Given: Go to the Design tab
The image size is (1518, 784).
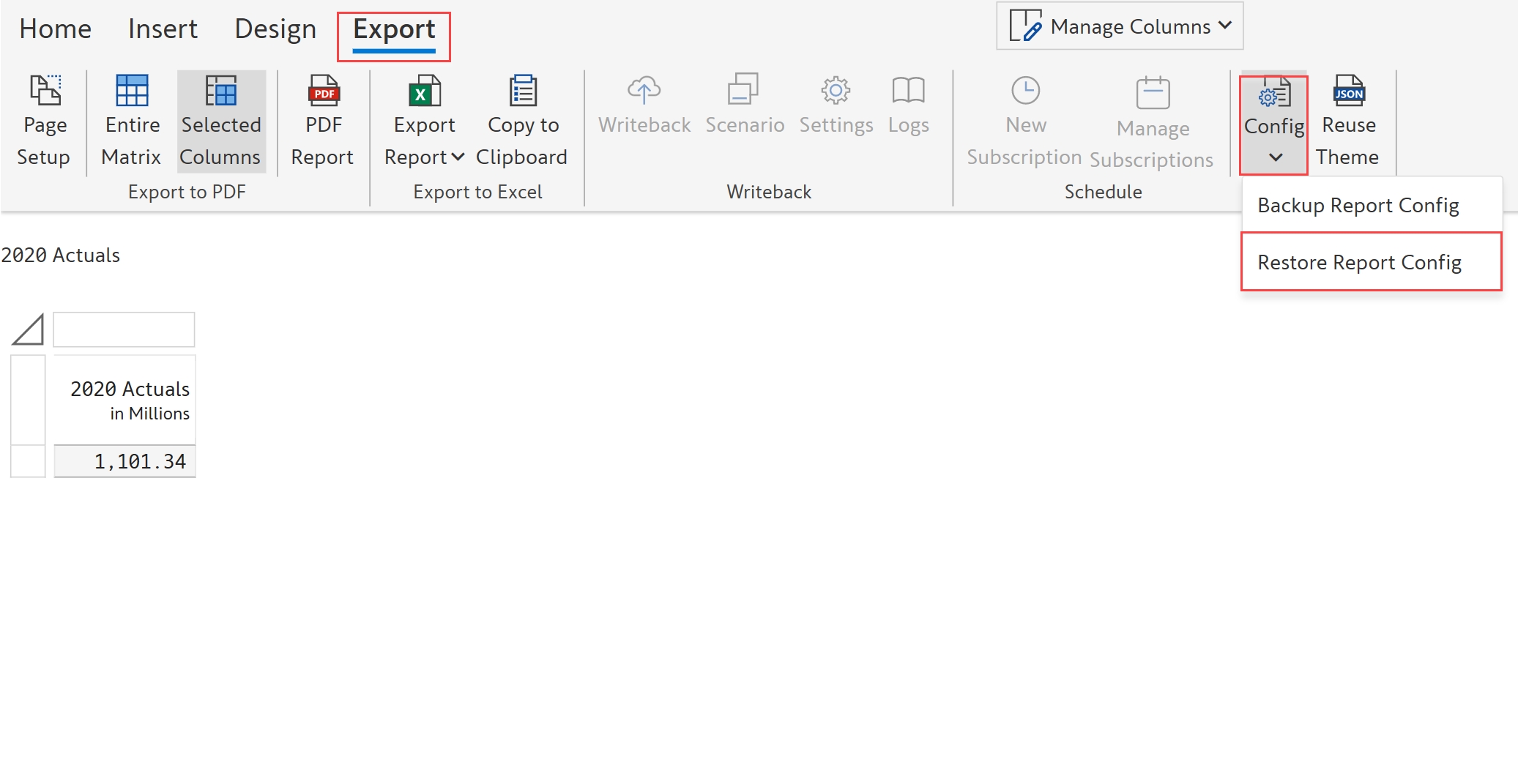Looking at the screenshot, I should 275,29.
